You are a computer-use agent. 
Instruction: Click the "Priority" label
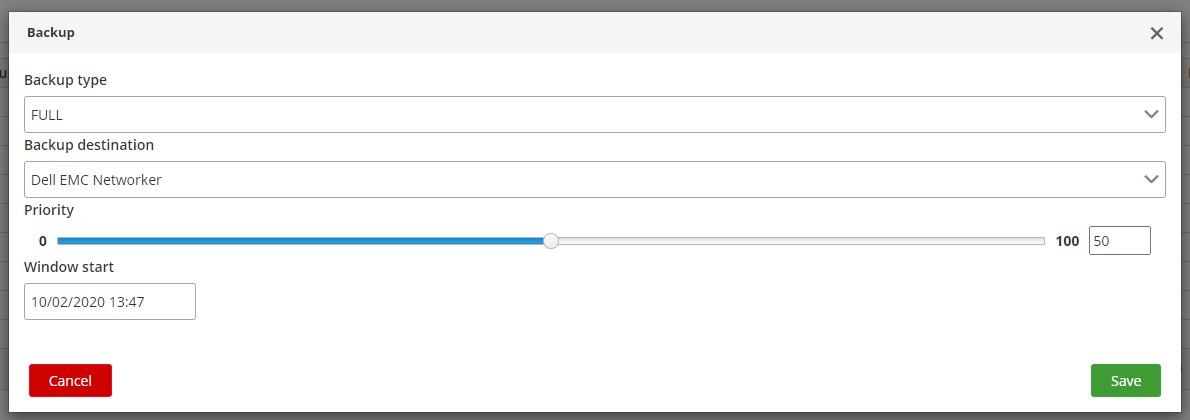49,210
